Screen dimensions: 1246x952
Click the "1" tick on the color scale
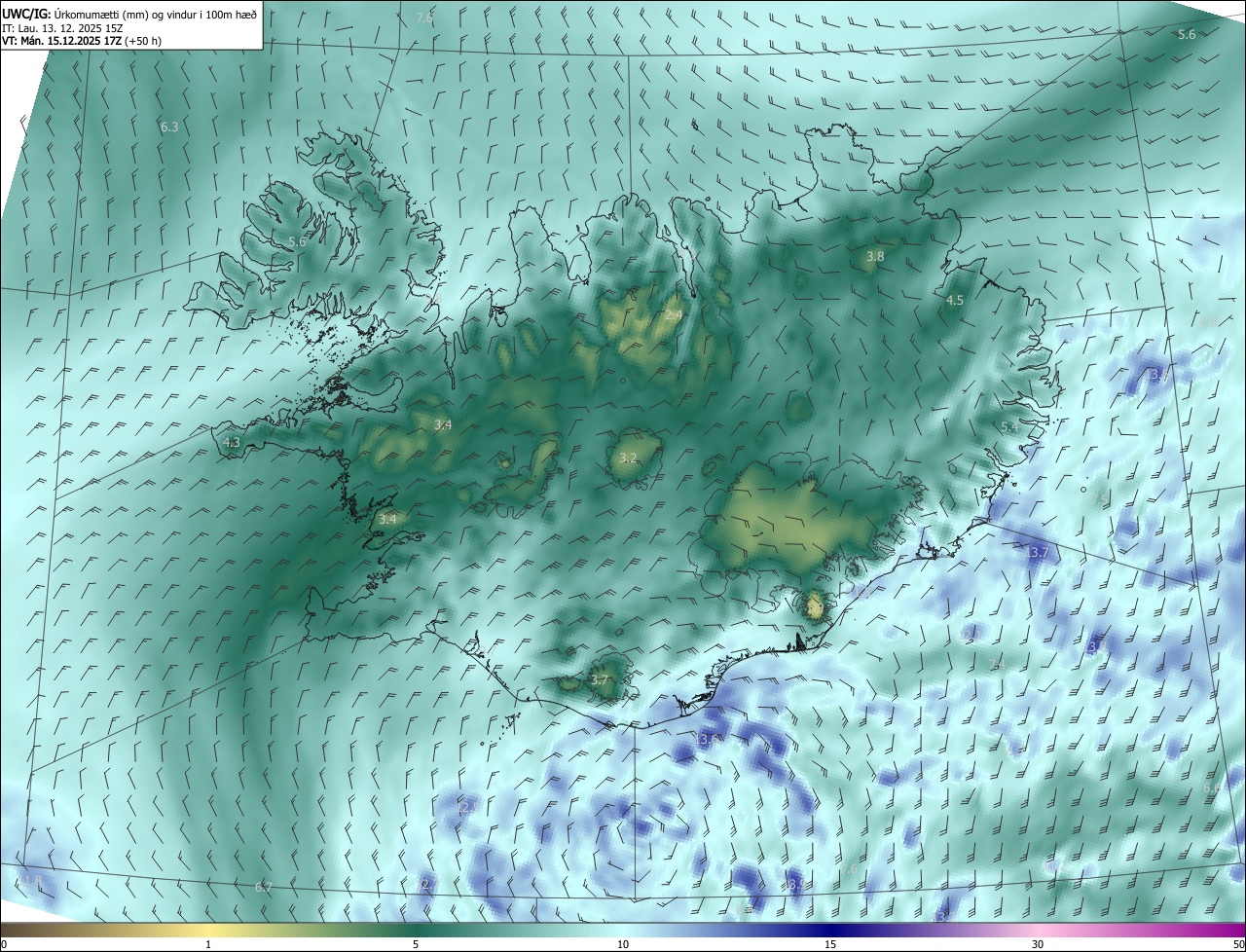(208, 944)
